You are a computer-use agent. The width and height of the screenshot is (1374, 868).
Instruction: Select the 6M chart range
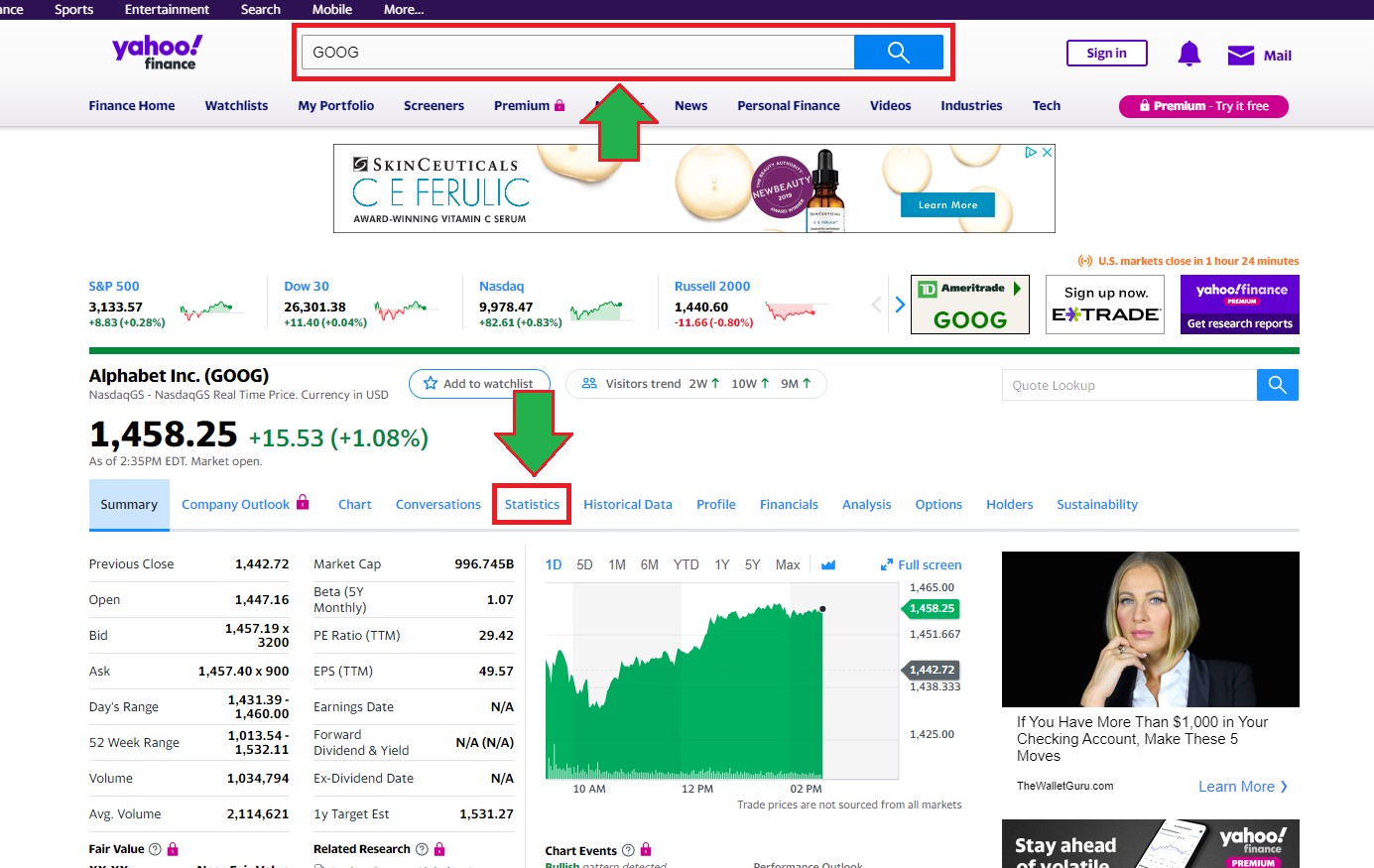click(650, 564)
